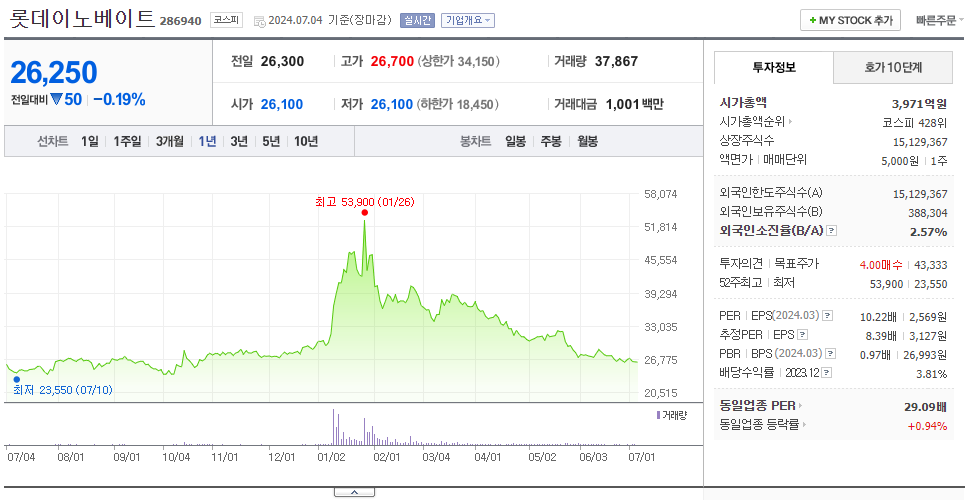This screenshot has height=500, width=968.
Task: Click the 고가 value 26,700
Action: (392, 62)
